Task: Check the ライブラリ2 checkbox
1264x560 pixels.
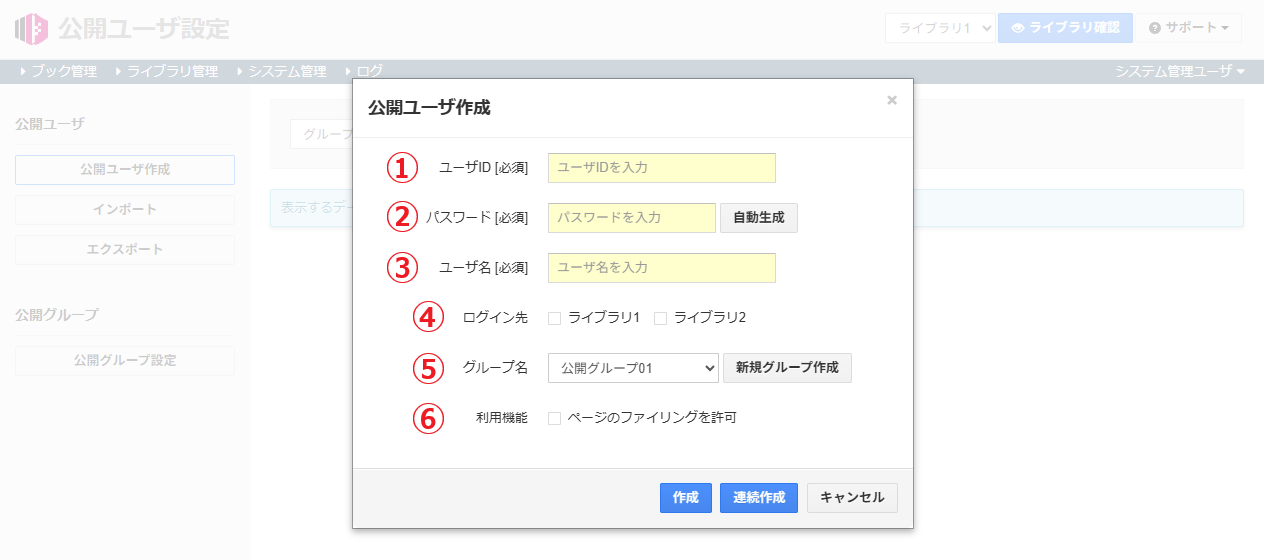Action: point(660,318)
